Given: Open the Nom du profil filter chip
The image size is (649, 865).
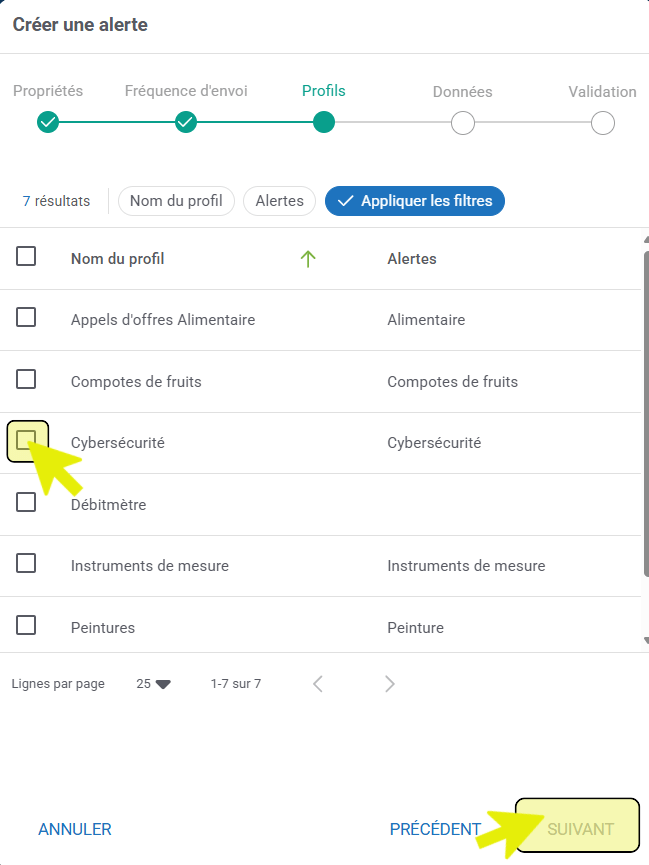Looking at the screenshot, I should 176,201.
